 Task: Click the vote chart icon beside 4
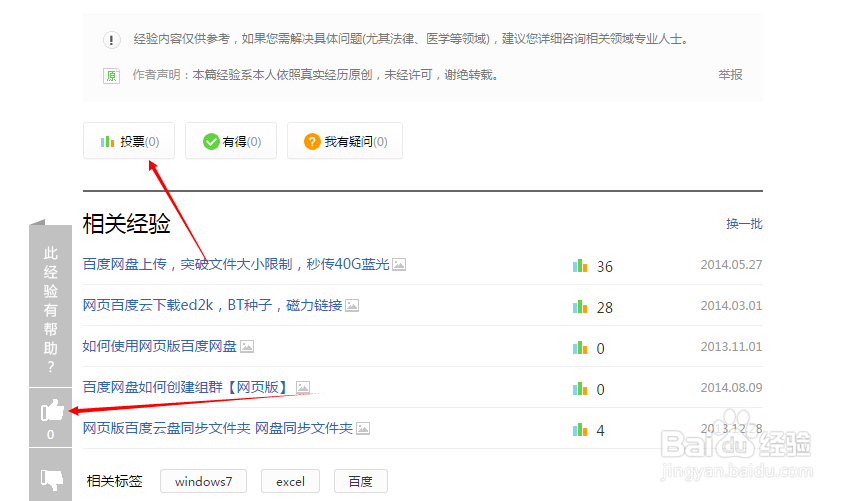click(x=580, y=430)
